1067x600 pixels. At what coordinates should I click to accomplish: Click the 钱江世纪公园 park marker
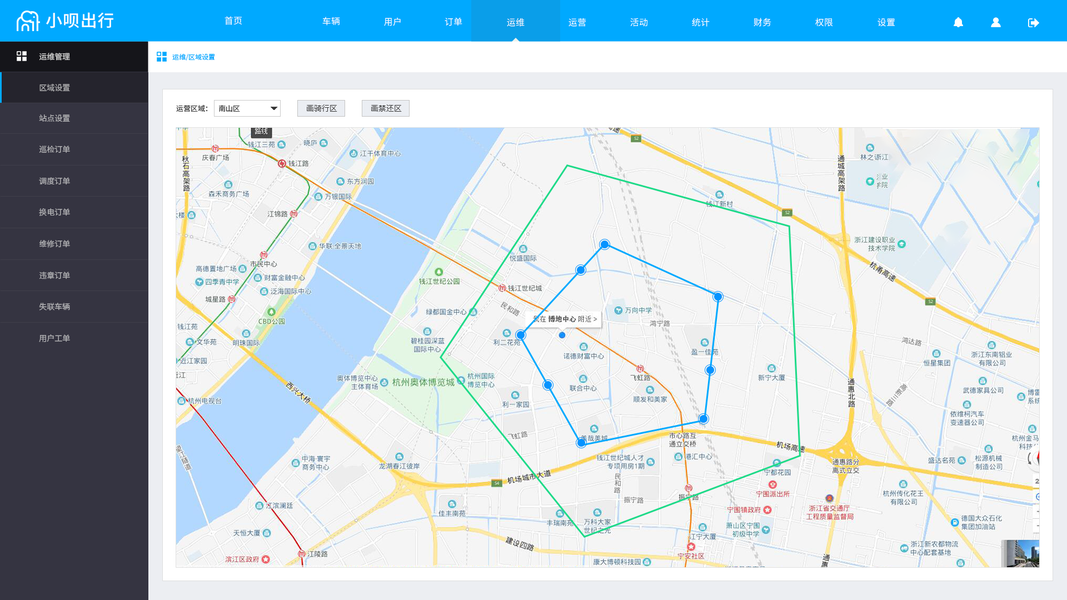[x=439, y=272]
